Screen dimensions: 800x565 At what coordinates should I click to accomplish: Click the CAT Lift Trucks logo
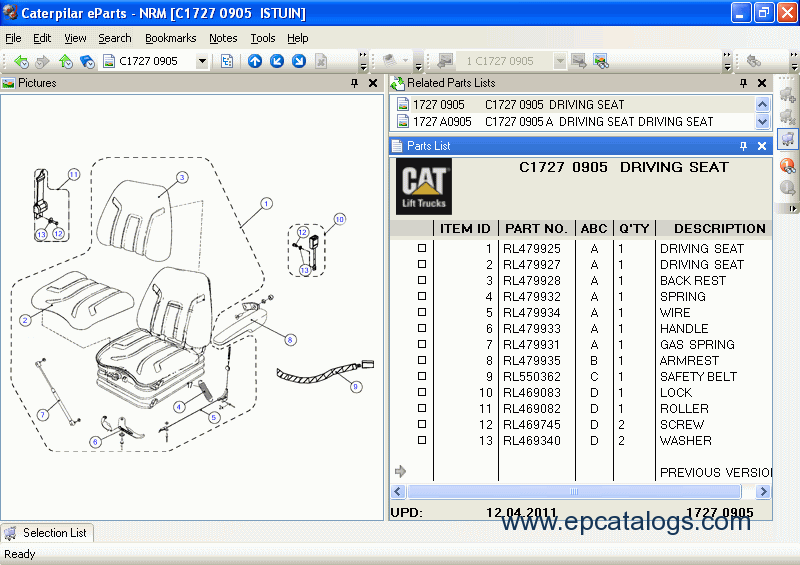tap(424, 186)
